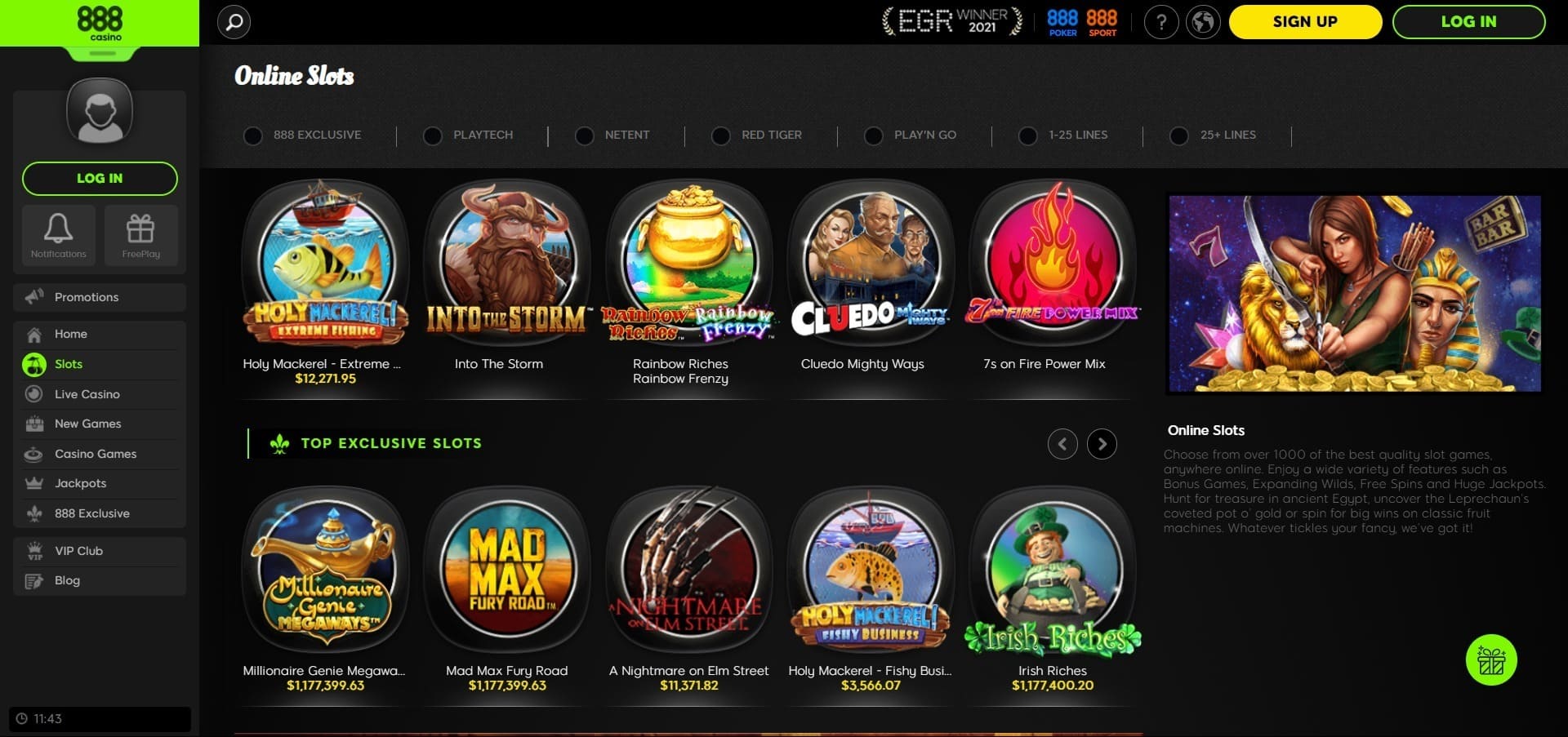Select the 25+ Lines filter
Viewport: 1568px width, 737px height.
[1214, 135]
